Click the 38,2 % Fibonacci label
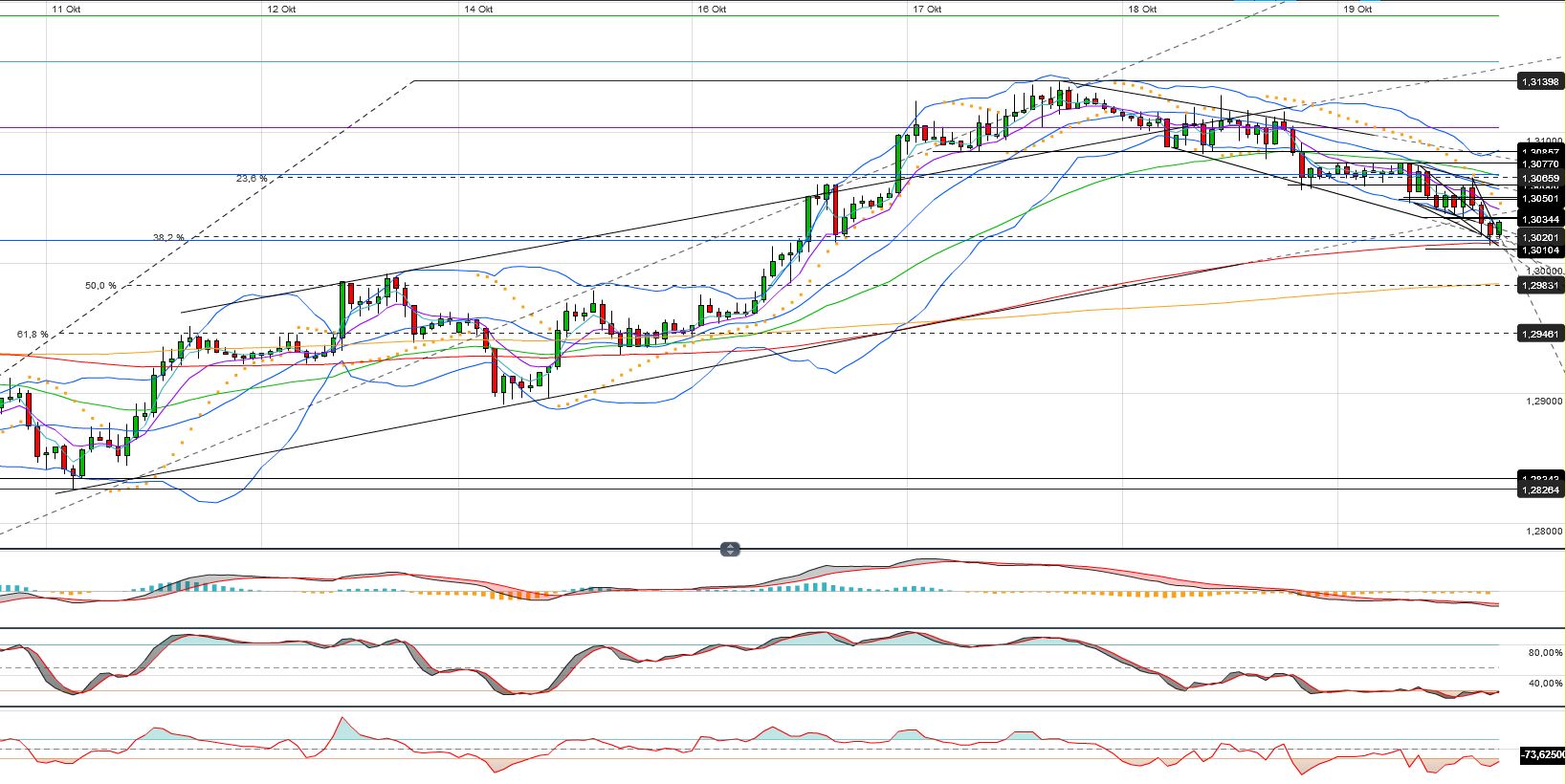 coord(170,238)
